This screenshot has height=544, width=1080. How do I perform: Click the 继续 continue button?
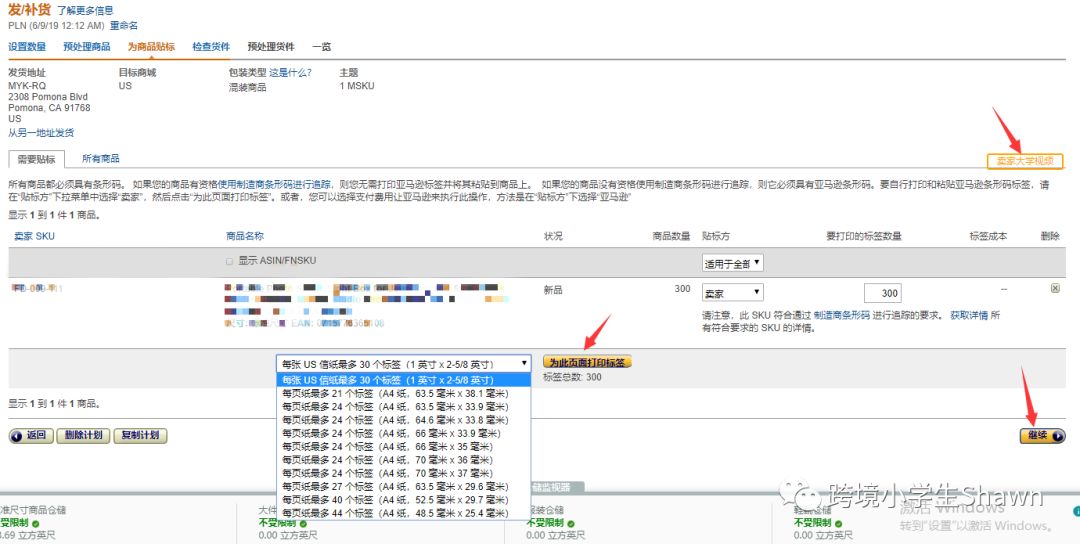pyautogui.click(x=1042, y=436)
